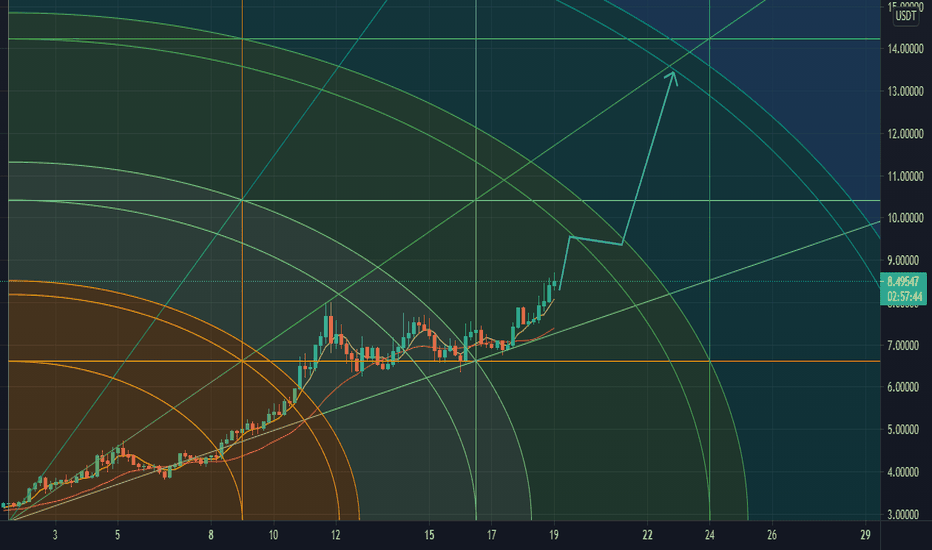Click the 11.00000 price axis label

click(x=905, y=176)
